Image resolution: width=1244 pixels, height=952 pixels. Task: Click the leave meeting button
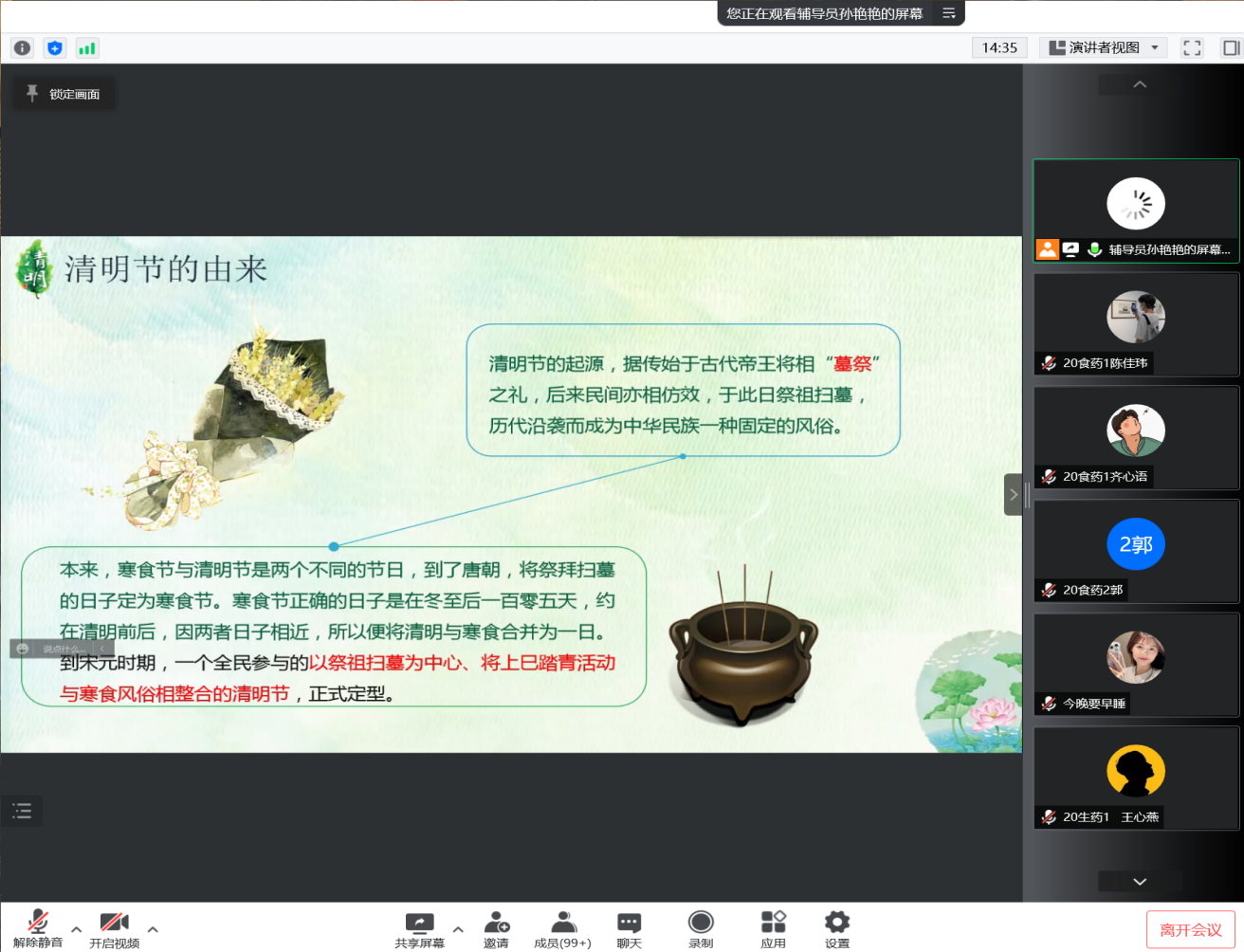[x=1190, y=930]
